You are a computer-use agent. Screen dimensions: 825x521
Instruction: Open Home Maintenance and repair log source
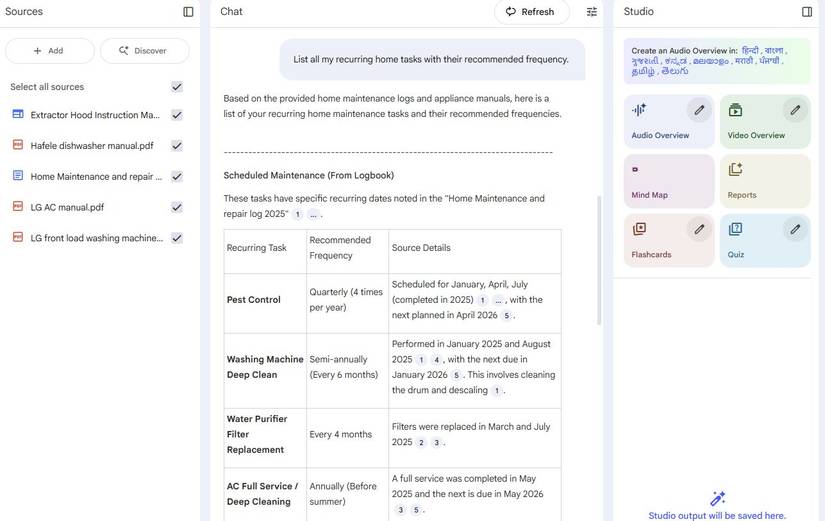(92, 177)
